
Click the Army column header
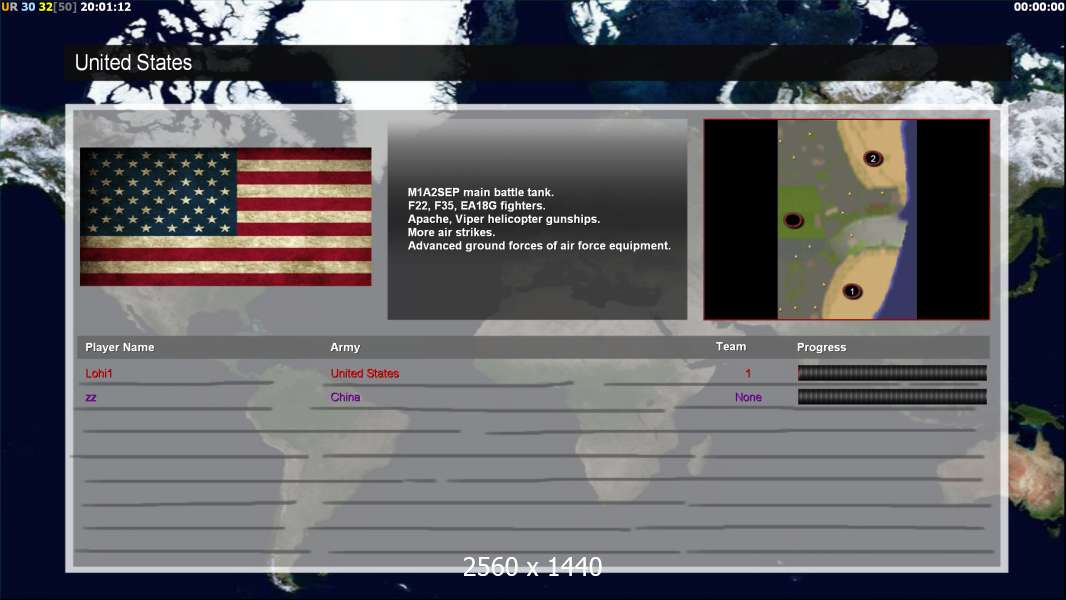[345, 347]
